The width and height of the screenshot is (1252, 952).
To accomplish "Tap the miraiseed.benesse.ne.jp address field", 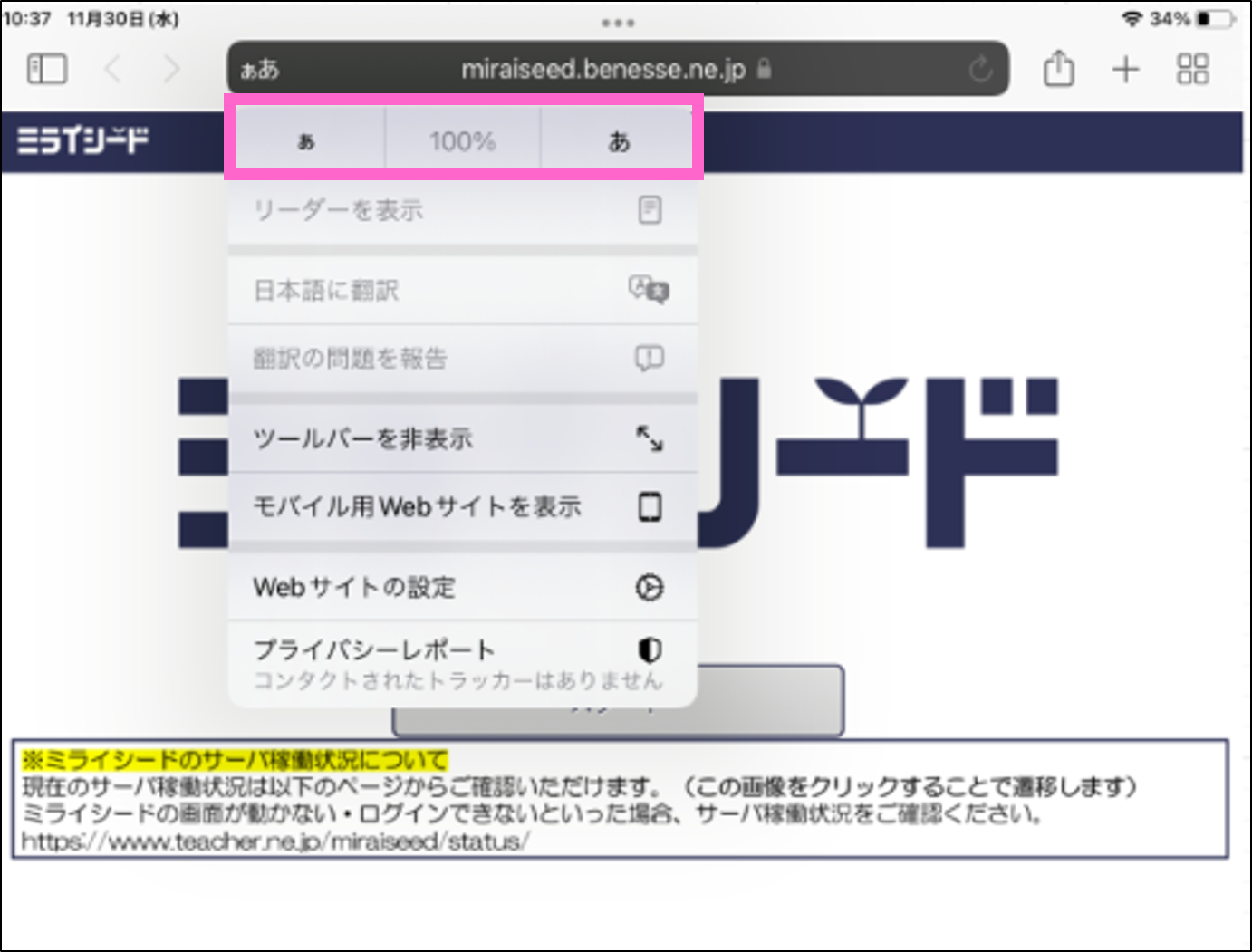I will pos(616,69).
